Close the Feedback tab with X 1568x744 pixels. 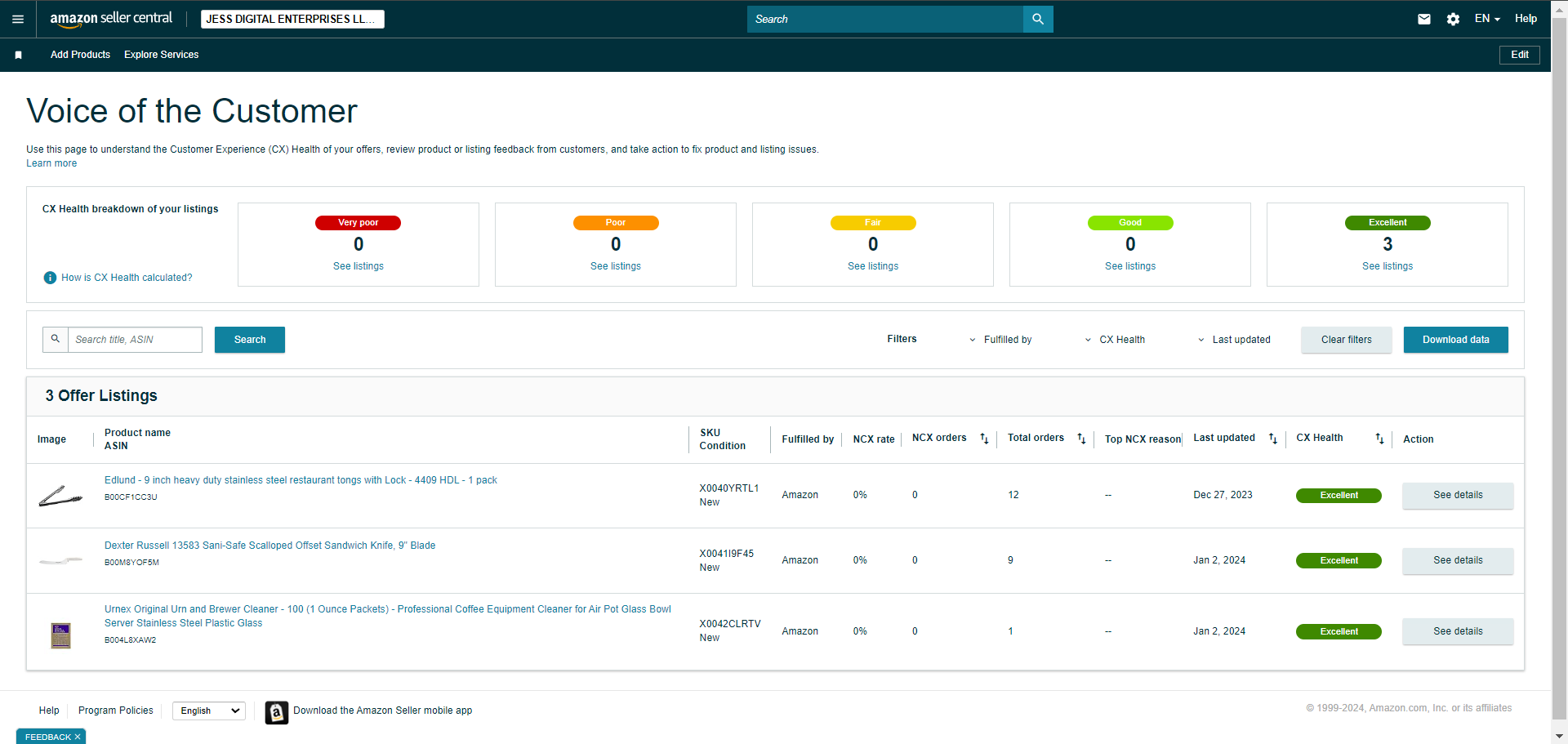(78, 737)
